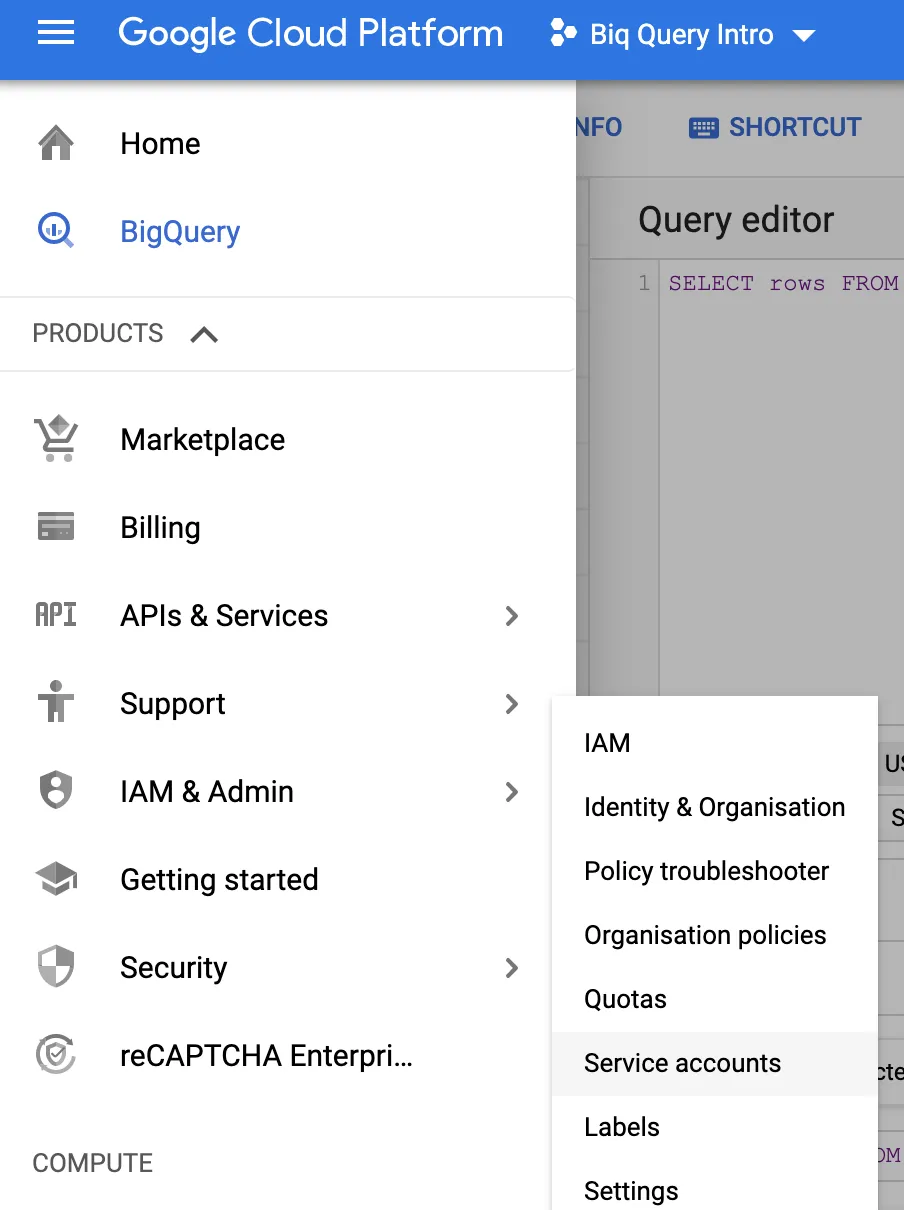Click the COMPUTE section heading

(x=93, y=1163)
